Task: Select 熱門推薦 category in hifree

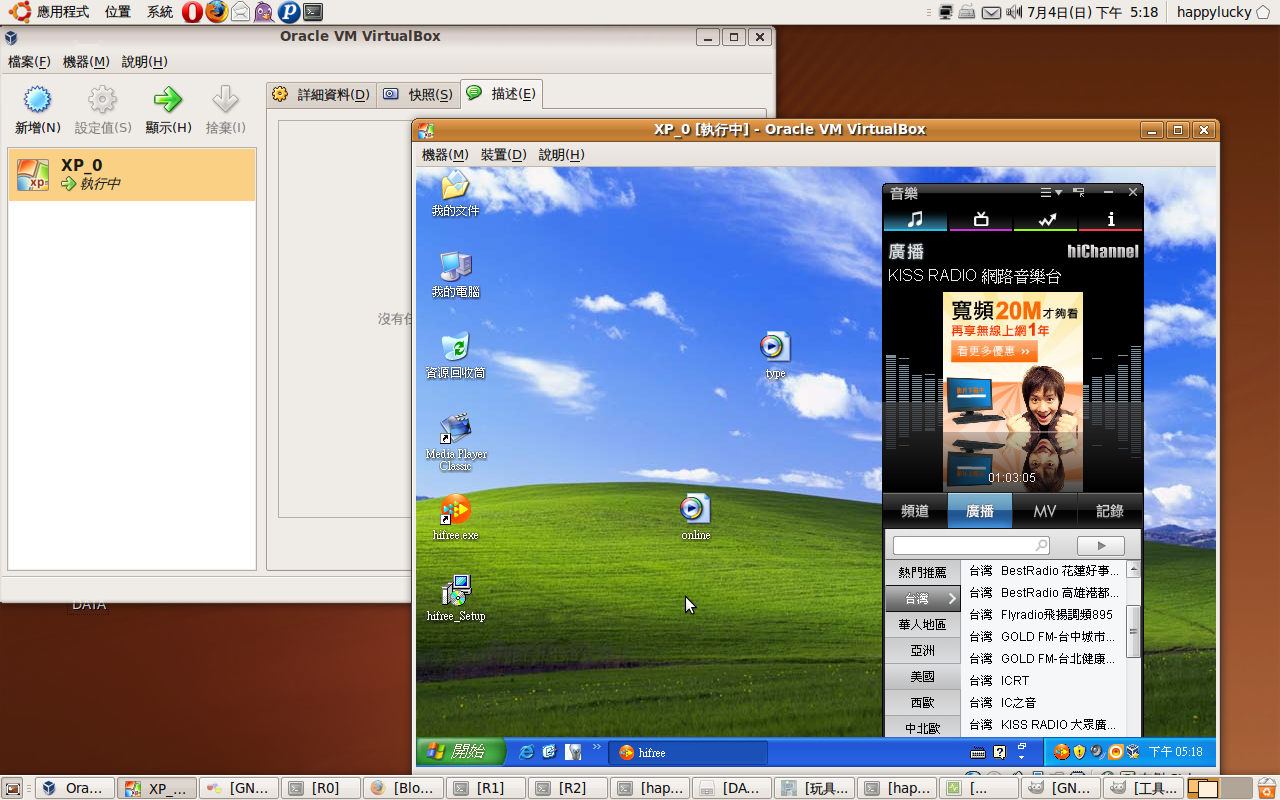Action: [922, 572]
